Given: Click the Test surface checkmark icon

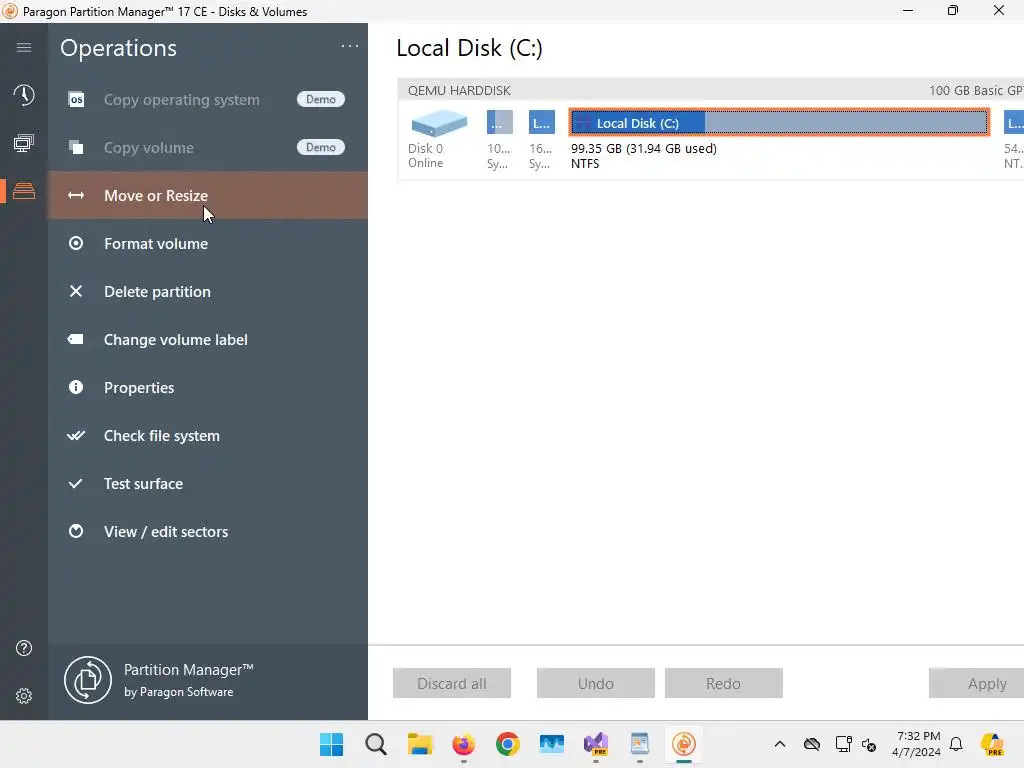Looking at the screenshot, I should pos(76,483).
